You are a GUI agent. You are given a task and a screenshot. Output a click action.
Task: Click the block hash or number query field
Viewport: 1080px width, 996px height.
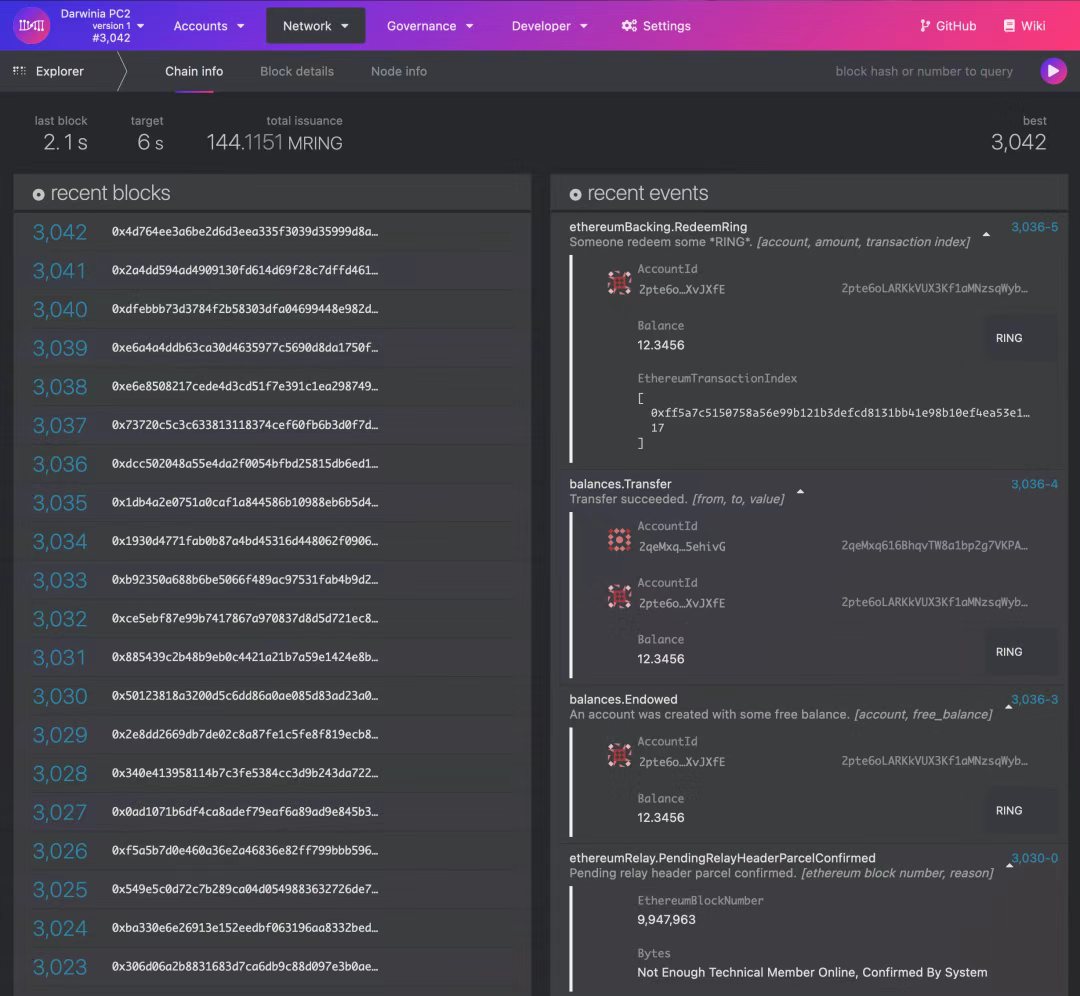click(x=923, y=71)
